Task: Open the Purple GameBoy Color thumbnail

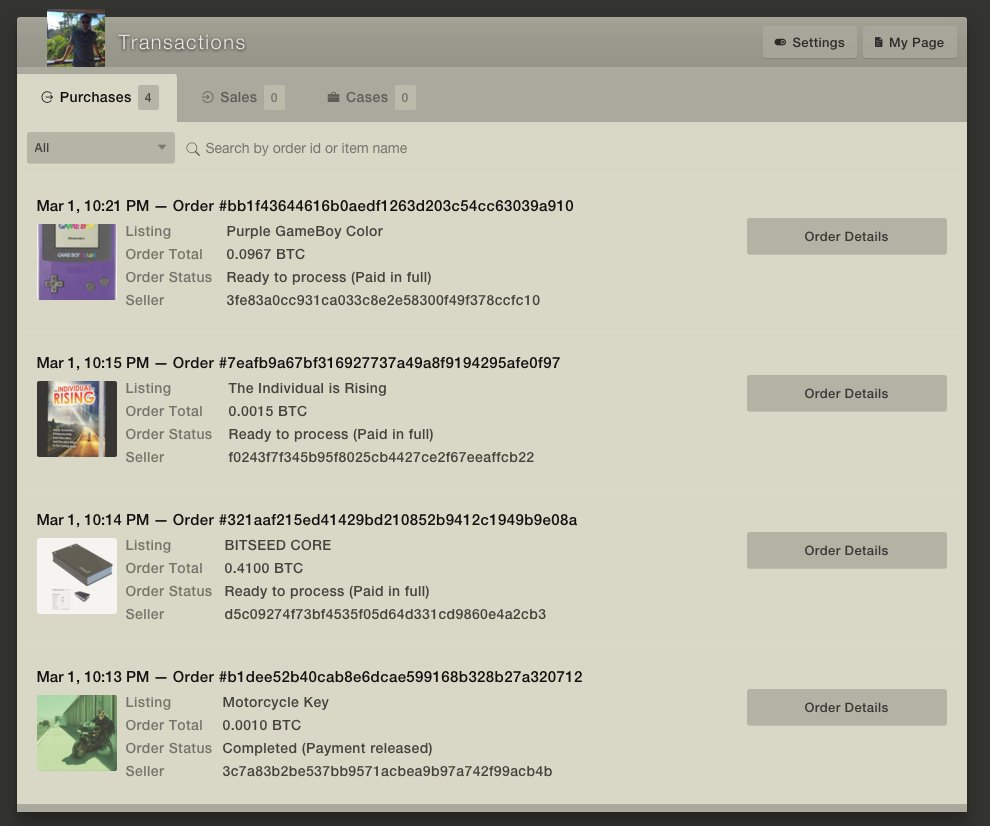Action: click(x=77, y=262)
